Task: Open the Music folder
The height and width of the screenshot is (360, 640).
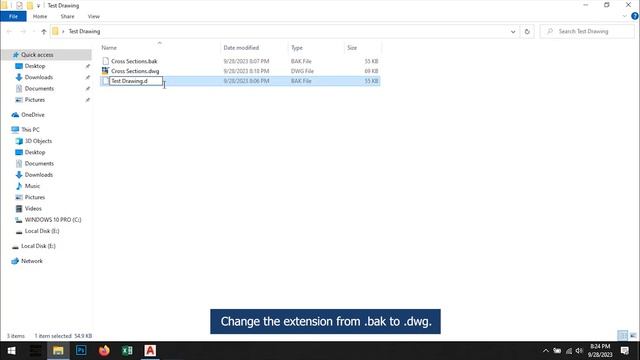Action: click(x=32, y=186)
